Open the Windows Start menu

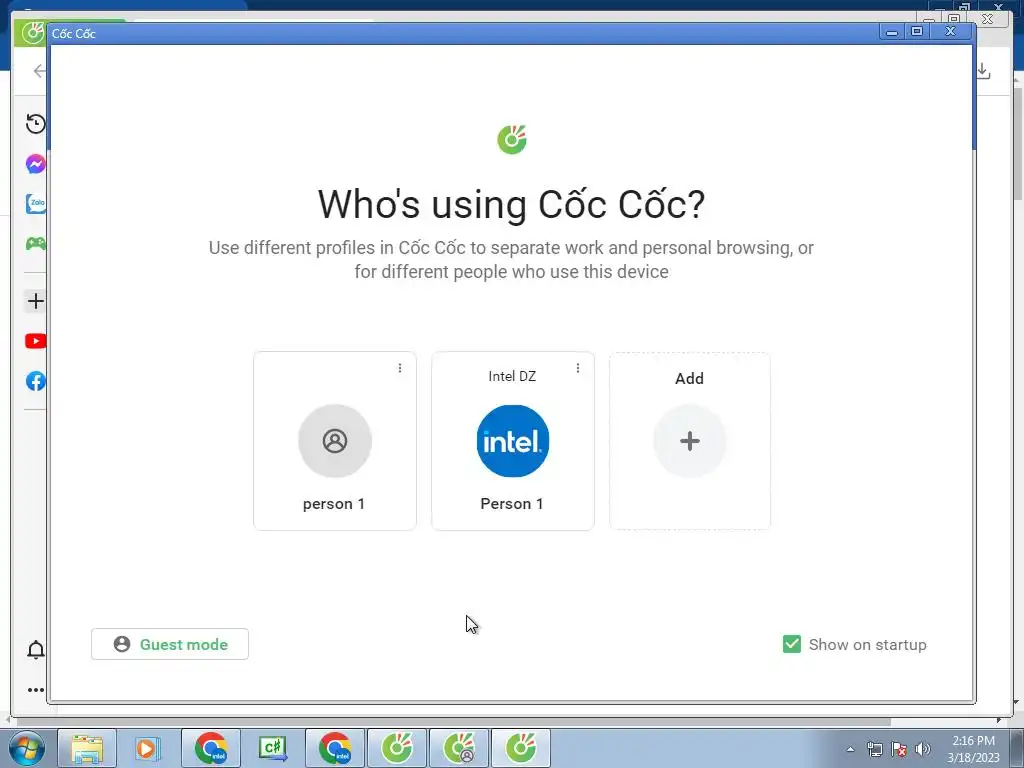26,748
